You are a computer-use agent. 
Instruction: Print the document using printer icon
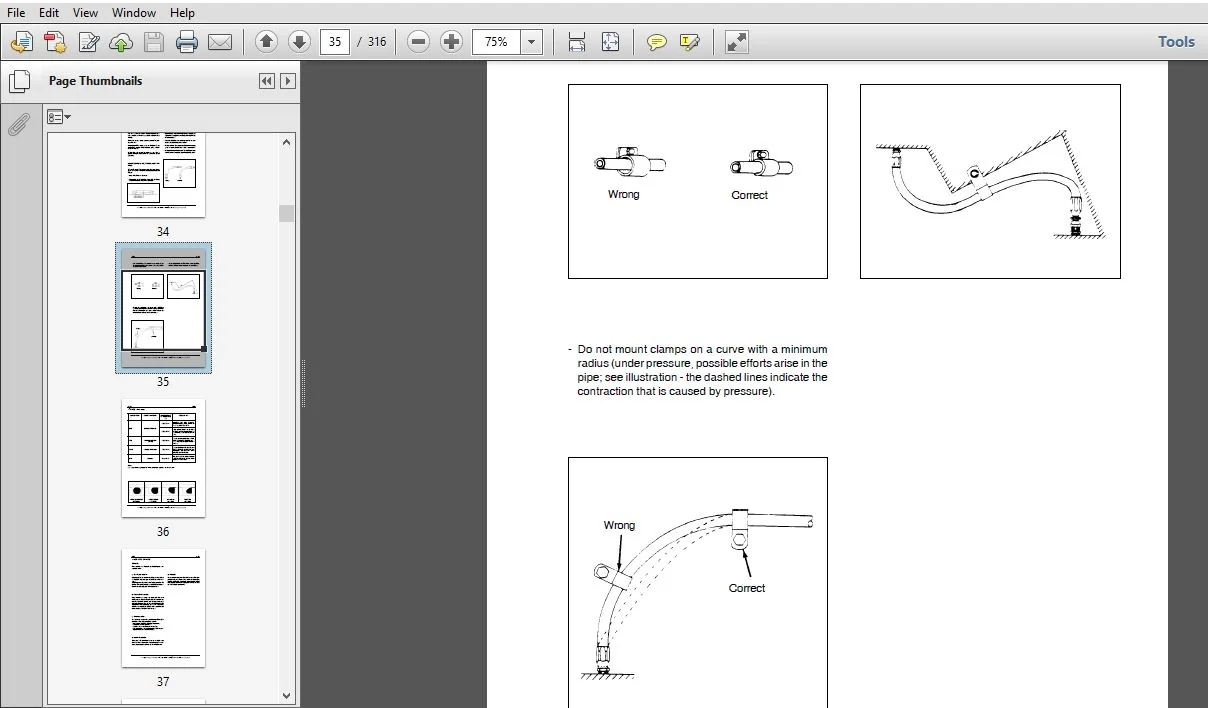click(187, 42)
